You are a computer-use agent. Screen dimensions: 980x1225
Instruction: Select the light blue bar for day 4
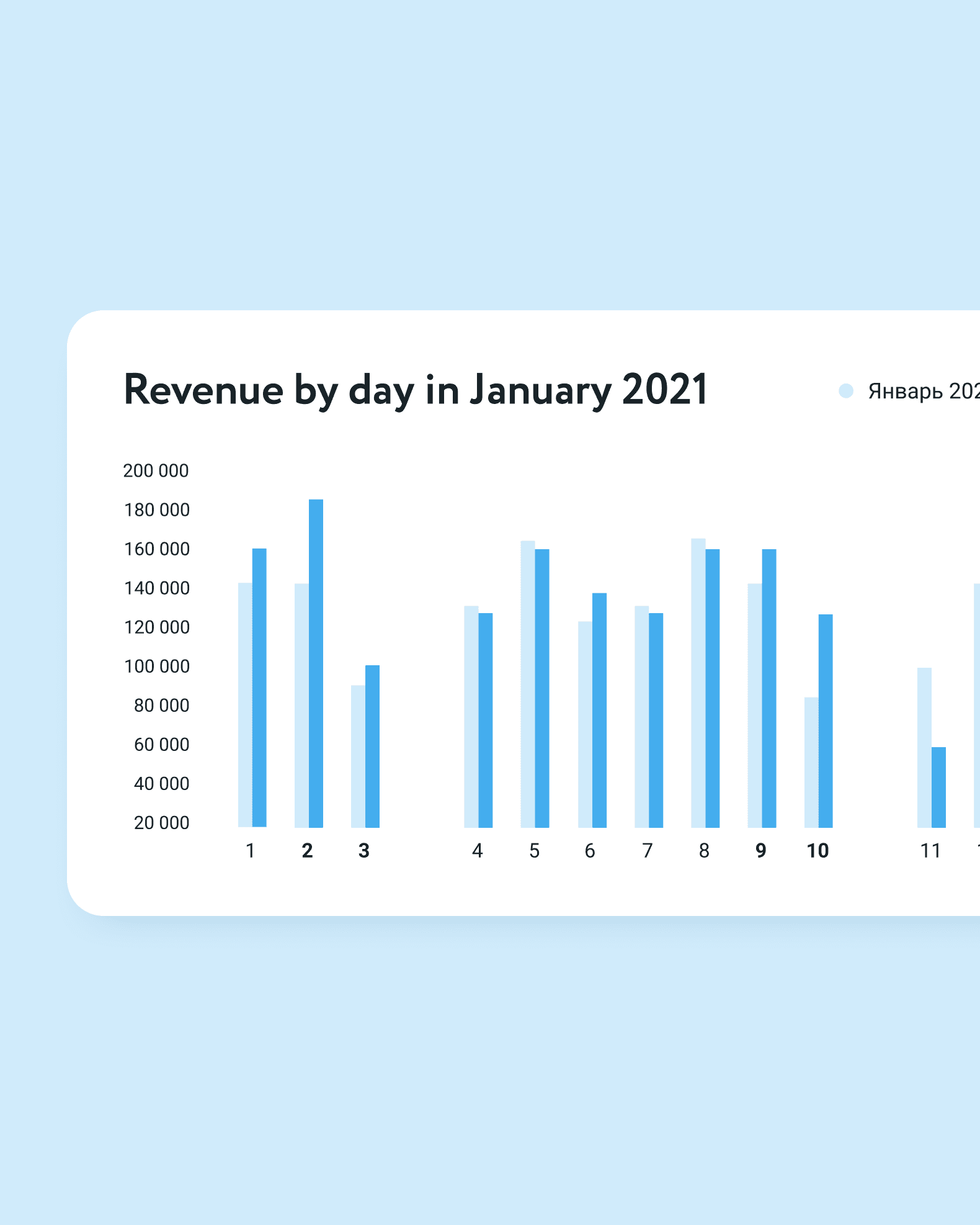pos(471,717)
